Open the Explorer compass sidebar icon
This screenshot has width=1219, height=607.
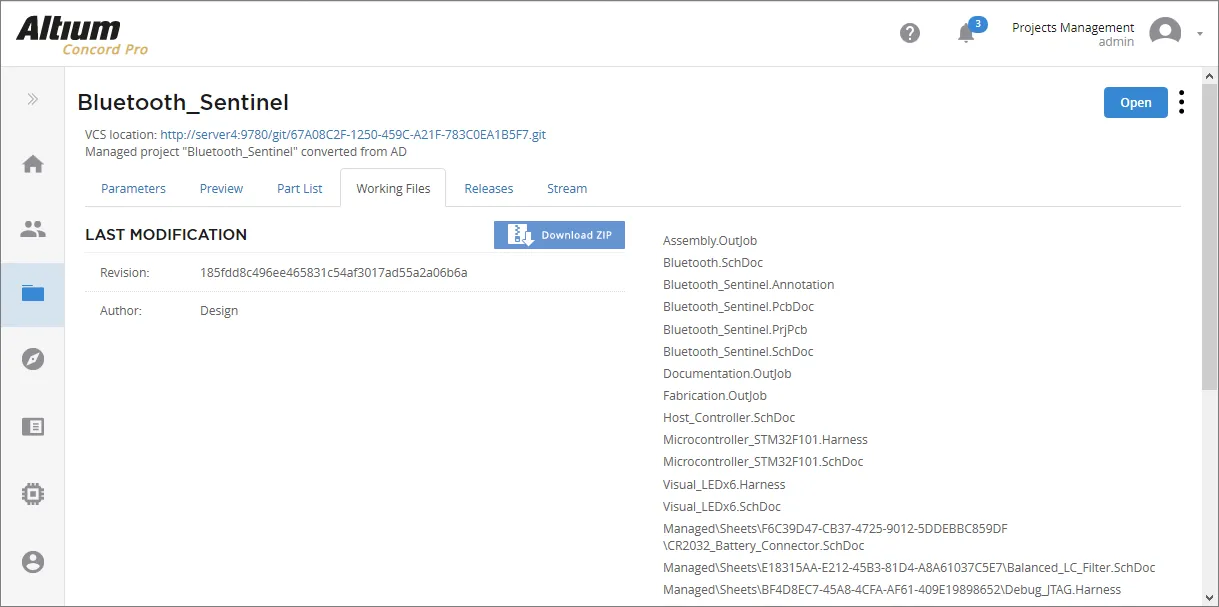point(33,359)
